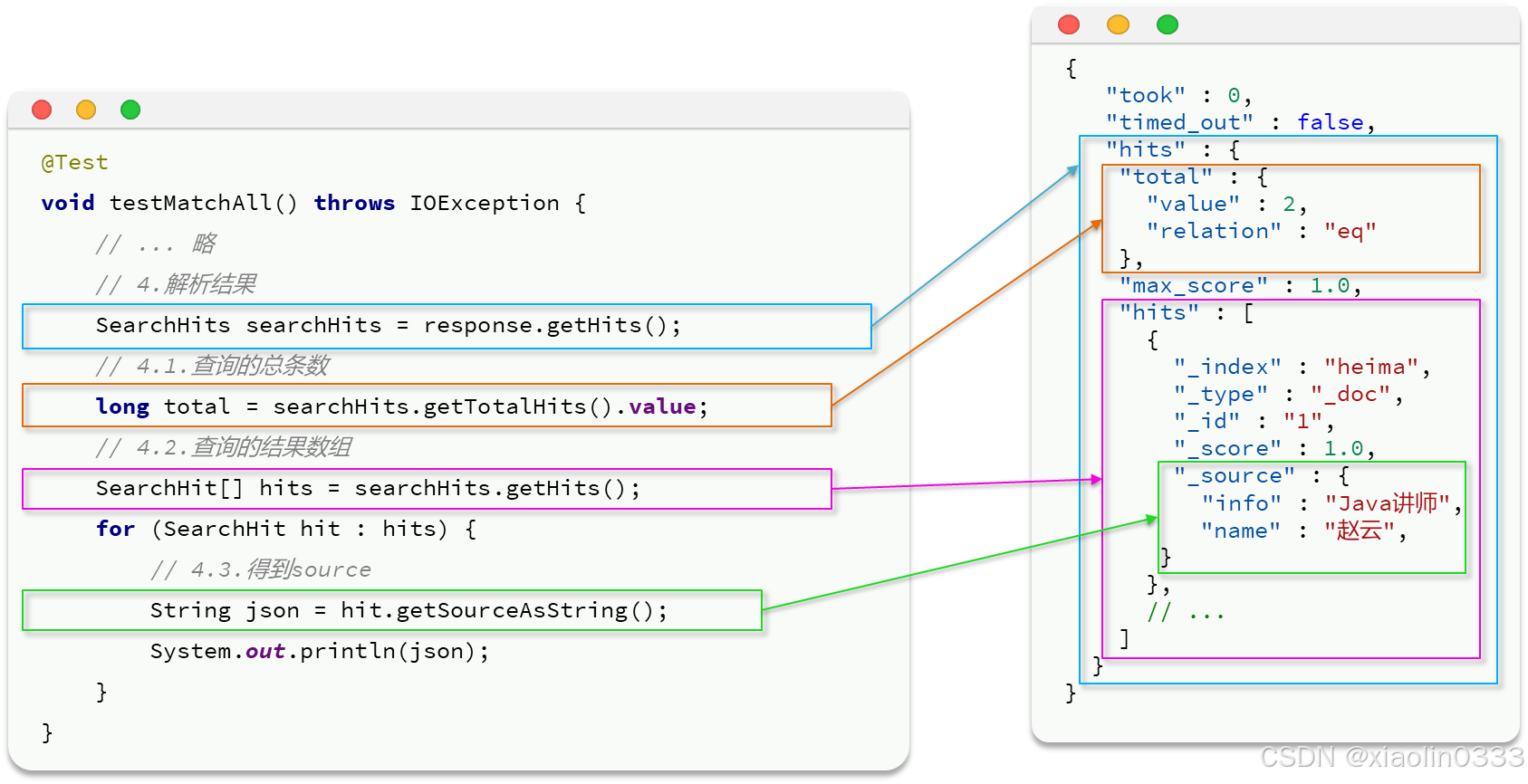
Task: Click the '"_source" : {' JSON key
Action: point(1262,475)
